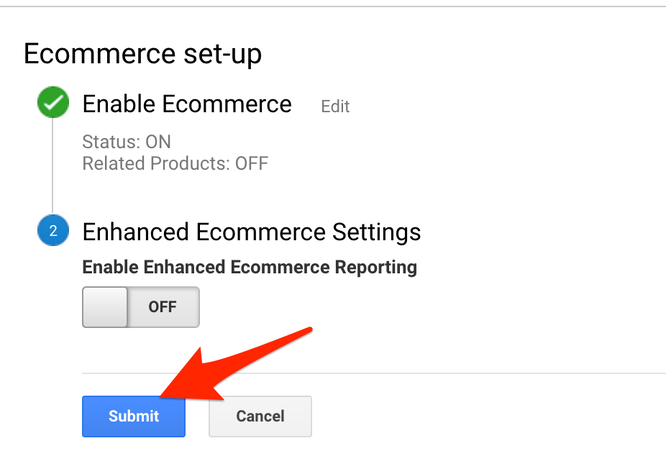Image resolution: width=666 pixels, height=469 pixels.
Task: Toggle the Enhanced Ecommerce Reporting switch
Action: [141, 308]
